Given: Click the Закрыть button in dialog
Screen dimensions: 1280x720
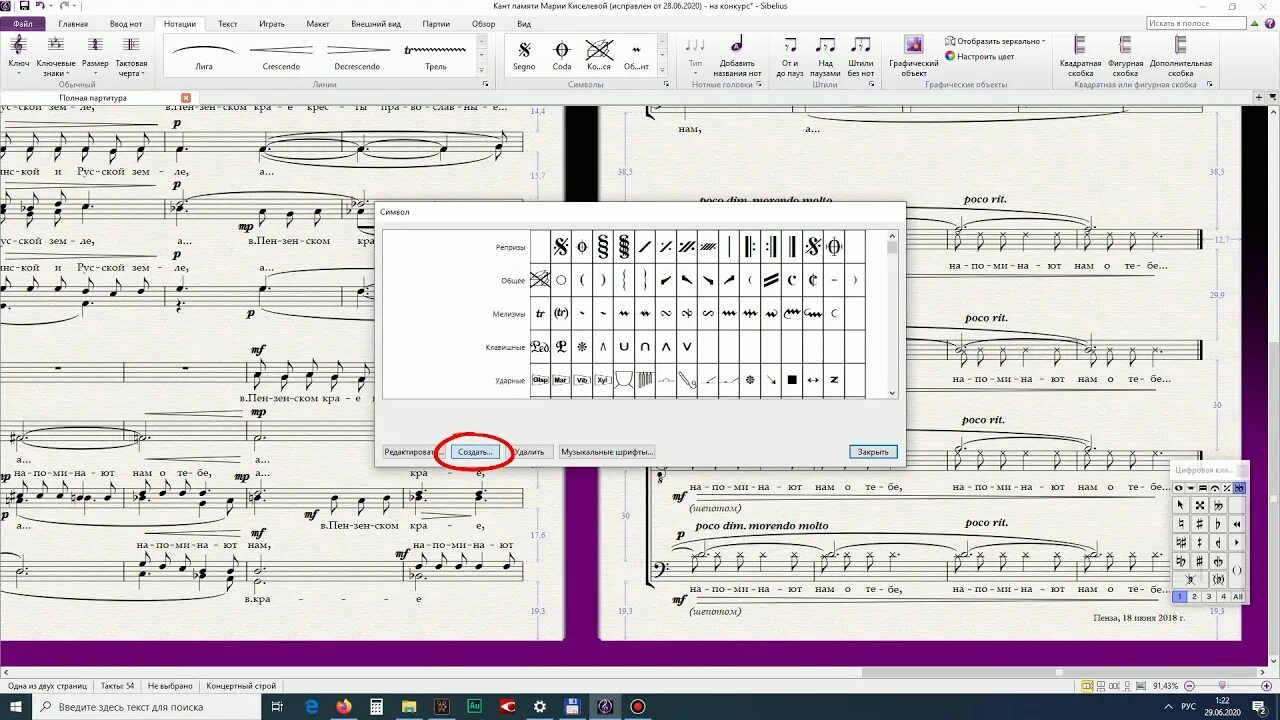Looking at the screenshot, I should [x=873, y=452].
